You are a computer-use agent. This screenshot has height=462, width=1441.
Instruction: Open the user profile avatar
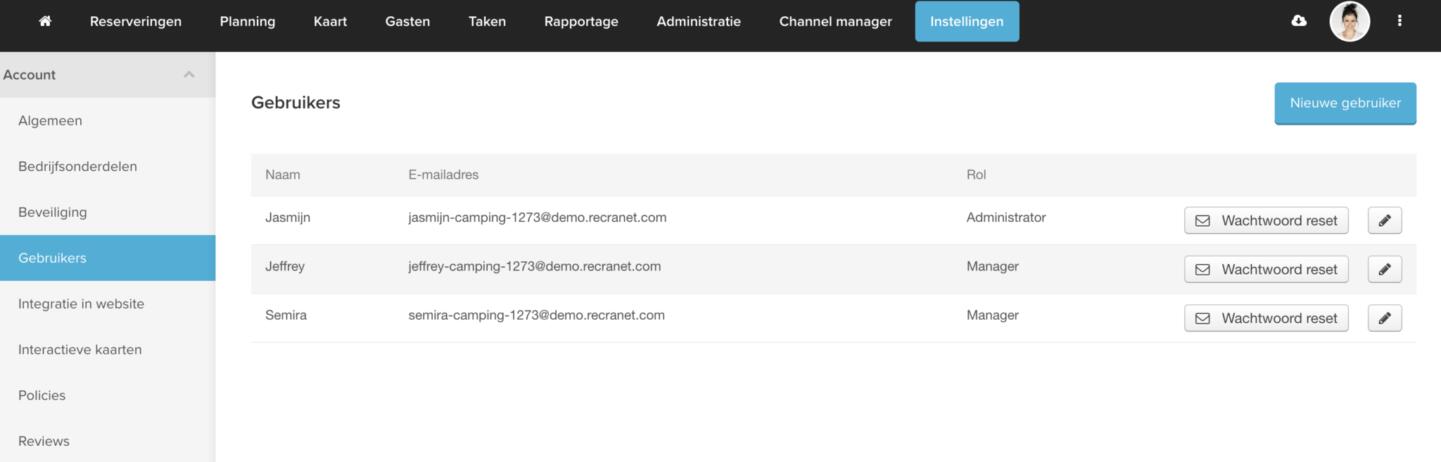tap(1349, 21)
